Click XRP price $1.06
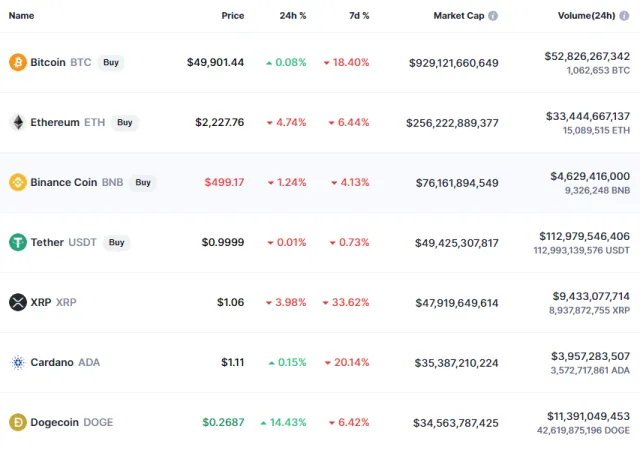640x450 pixels. [231, 303]
